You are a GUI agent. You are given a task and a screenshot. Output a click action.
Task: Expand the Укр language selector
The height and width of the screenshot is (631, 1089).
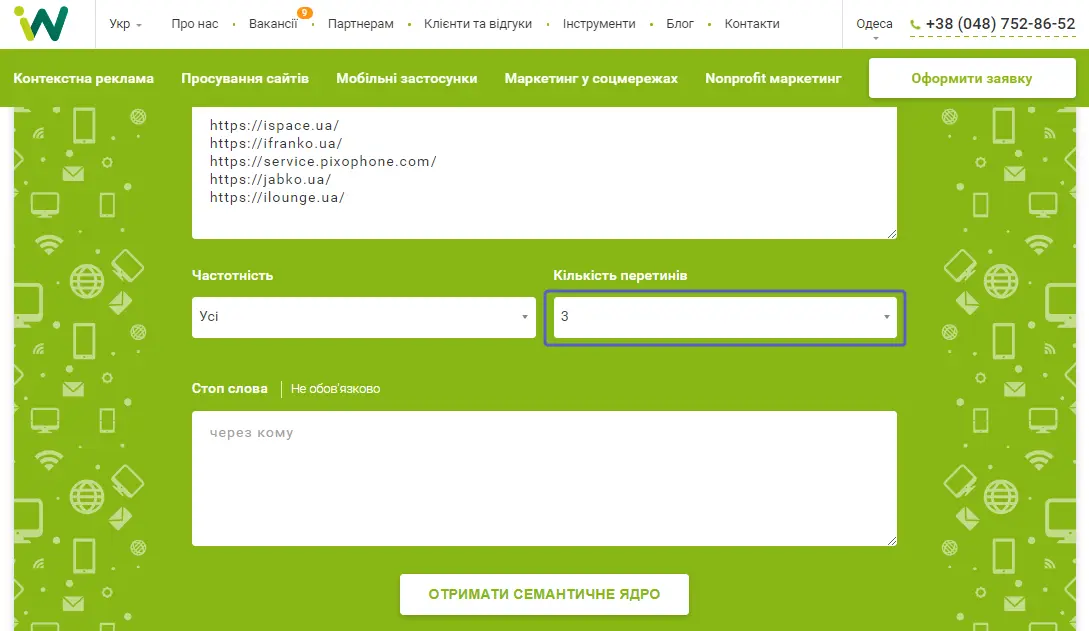(x=125, y=24)
